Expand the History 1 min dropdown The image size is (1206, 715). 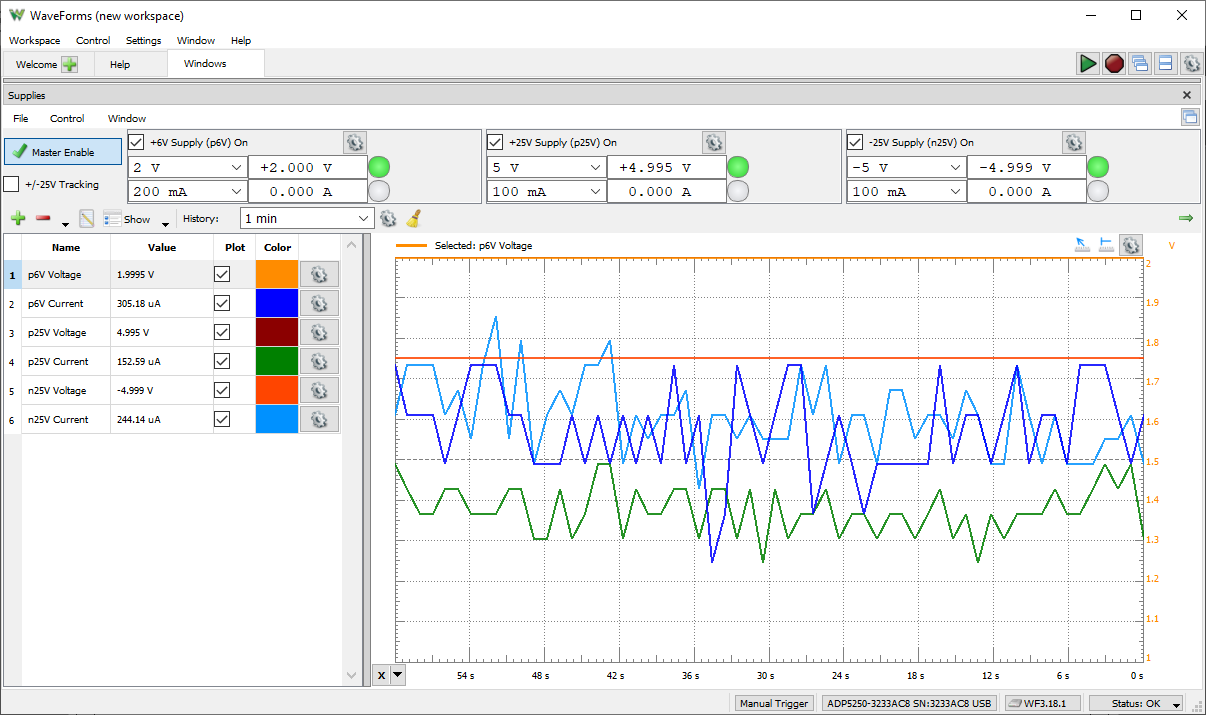pos(307,218)
